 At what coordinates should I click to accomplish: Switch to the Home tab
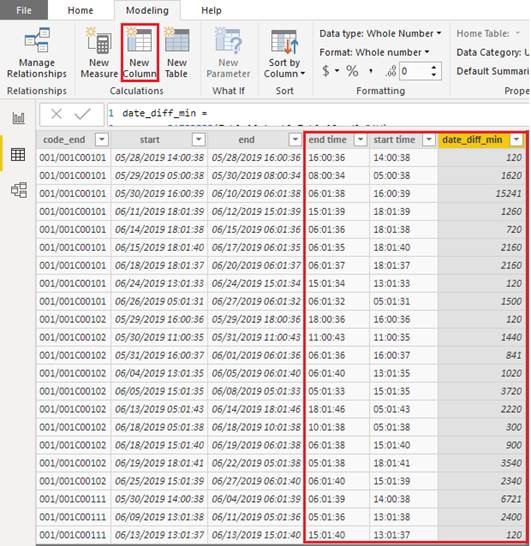pyautogui.click(x=80, y=10)
